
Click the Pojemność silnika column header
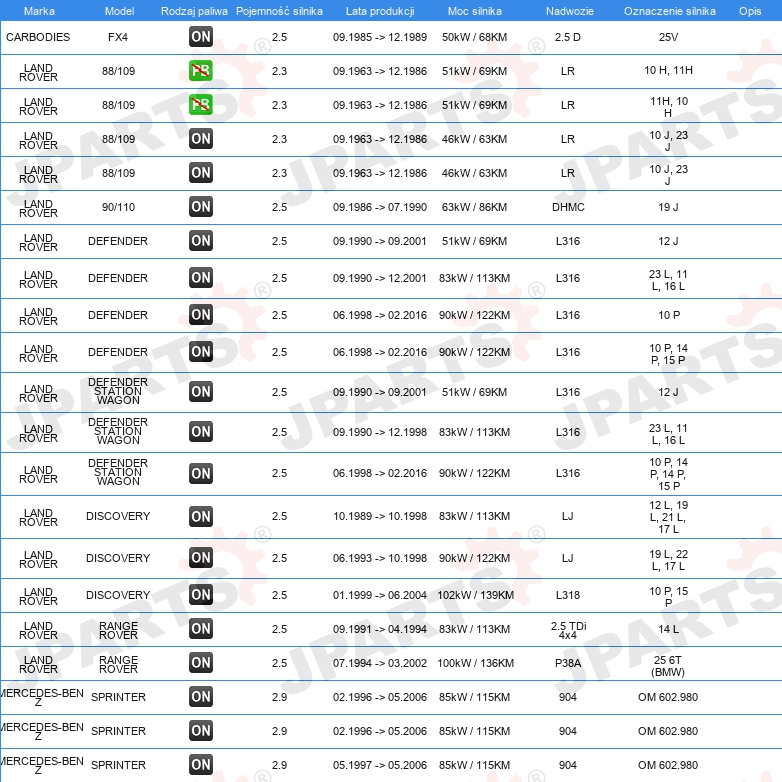[x=279, y=11]
